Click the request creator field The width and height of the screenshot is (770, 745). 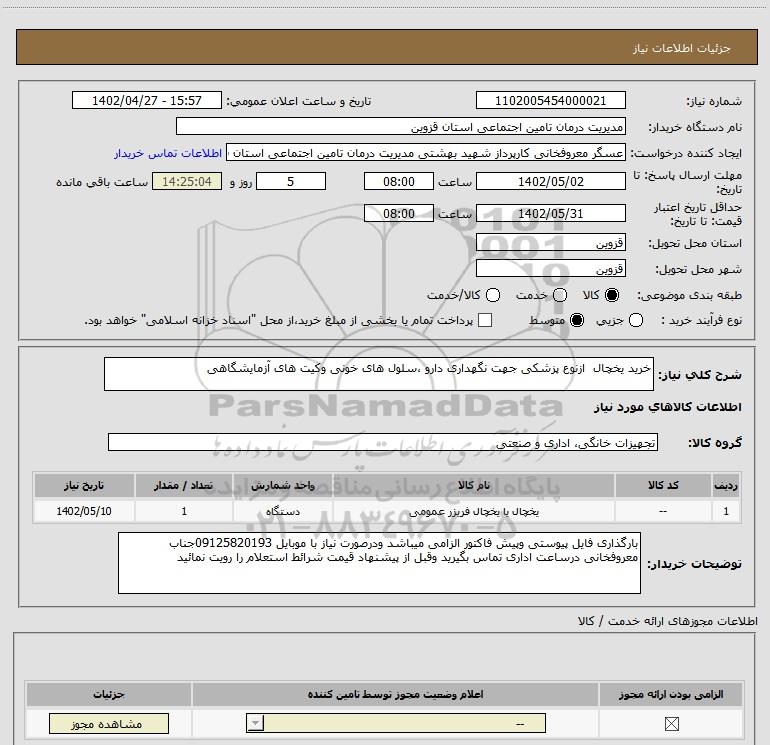tap(426, 153)
